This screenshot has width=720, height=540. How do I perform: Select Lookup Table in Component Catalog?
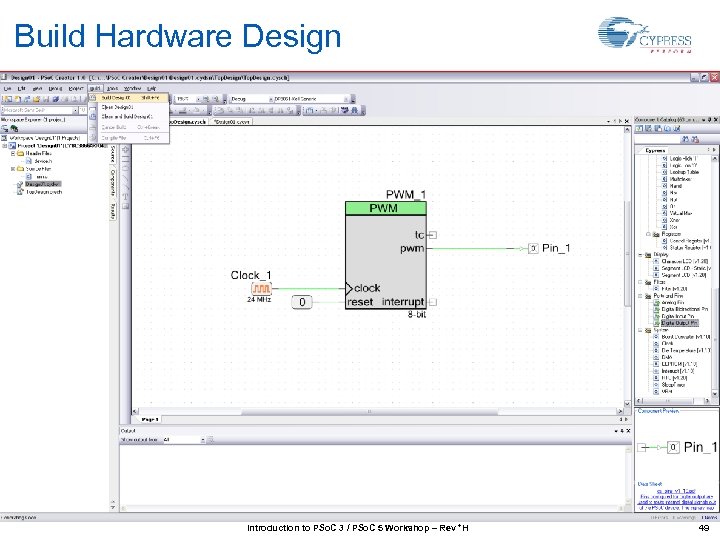(684, 172)
